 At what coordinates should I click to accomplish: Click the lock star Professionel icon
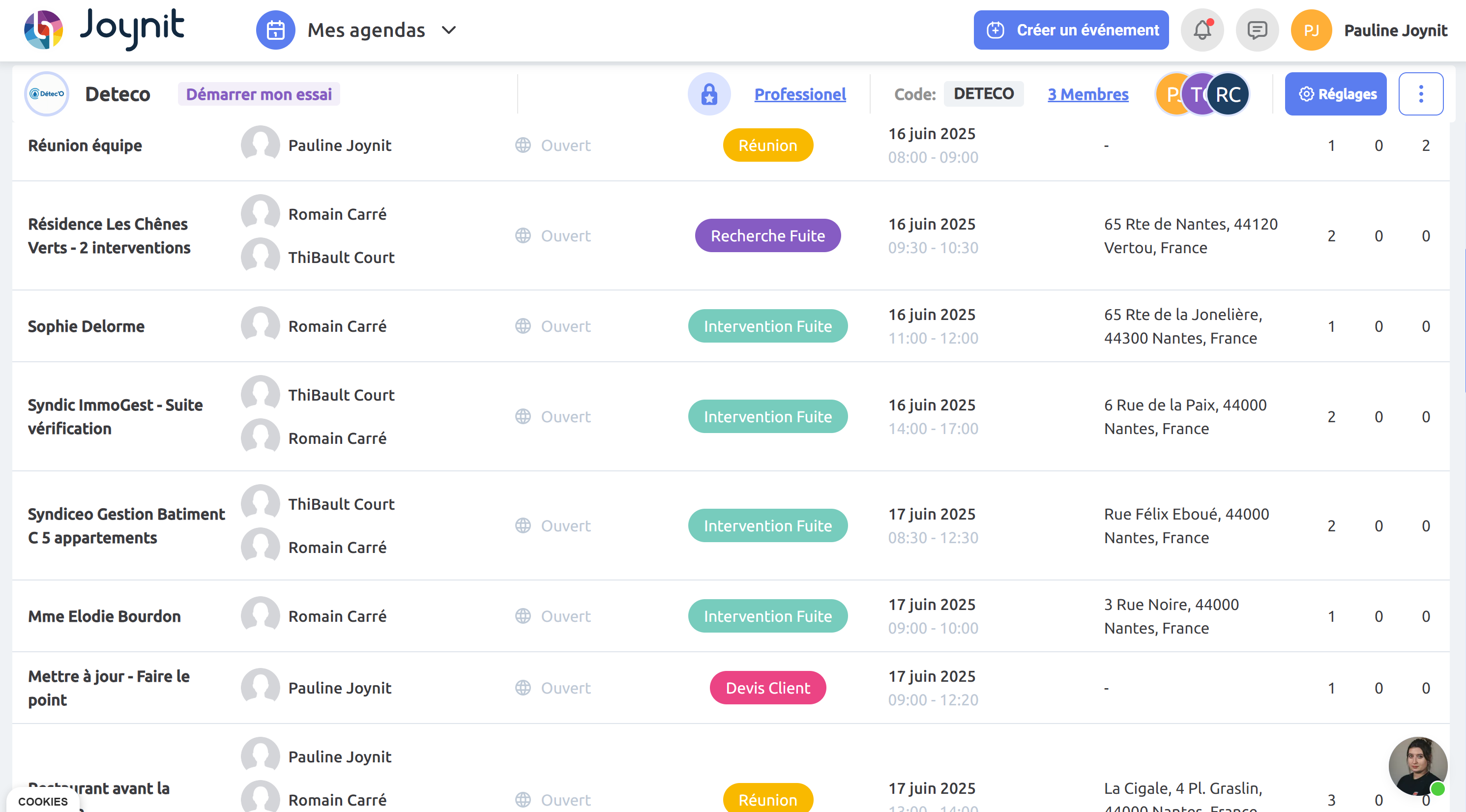(x=709, y=94)
